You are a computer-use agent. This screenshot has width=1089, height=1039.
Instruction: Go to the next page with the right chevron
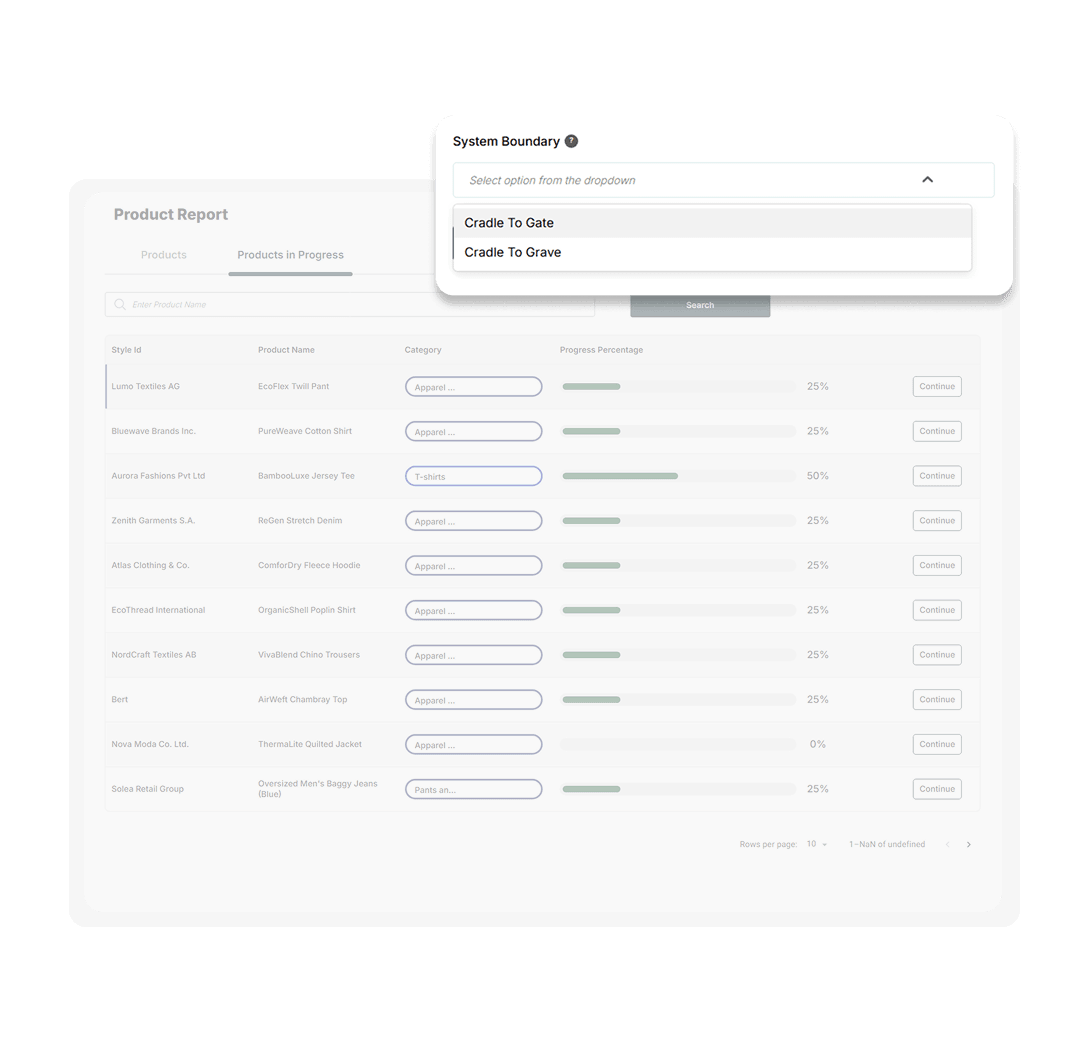point(967,844)
